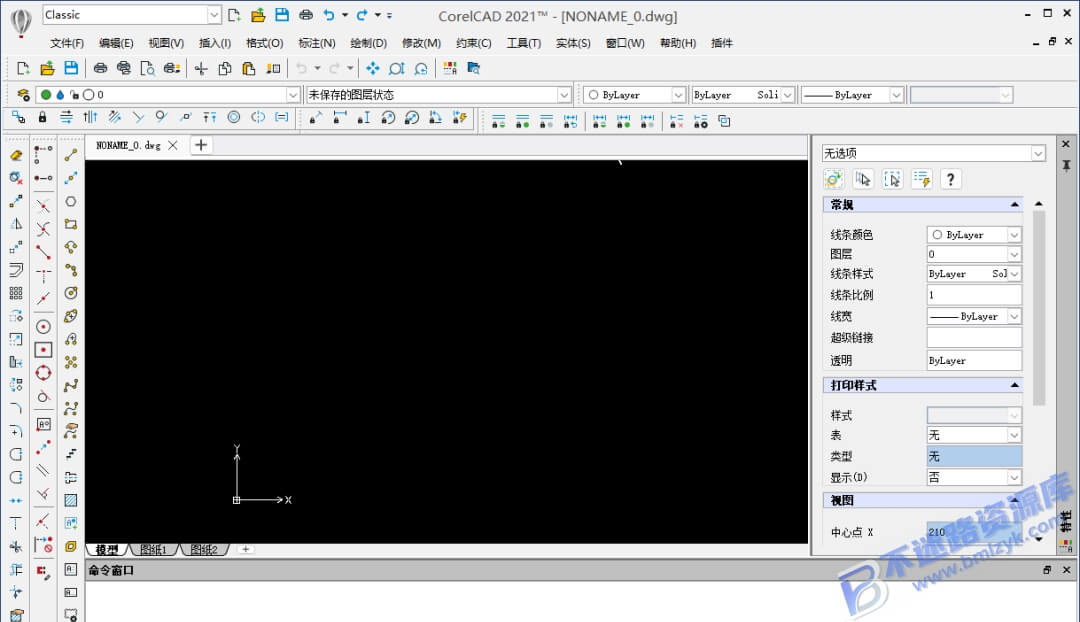1080x622 pixels.
Task: Open the undo history dropdown arrow in title bar
Action: point(344,14)
